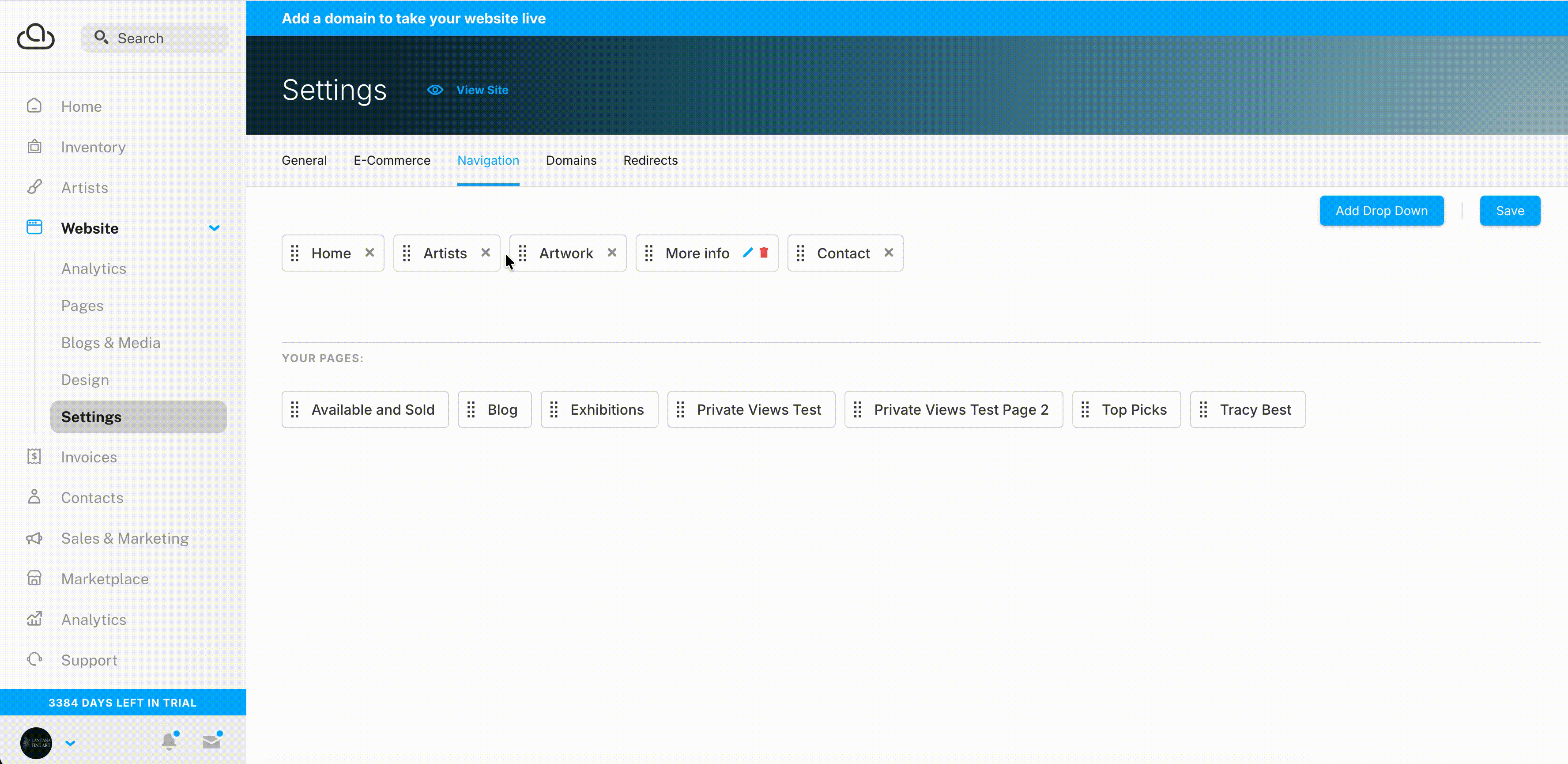Click drag handle on Exhibitions page

(x=553, y=410)
